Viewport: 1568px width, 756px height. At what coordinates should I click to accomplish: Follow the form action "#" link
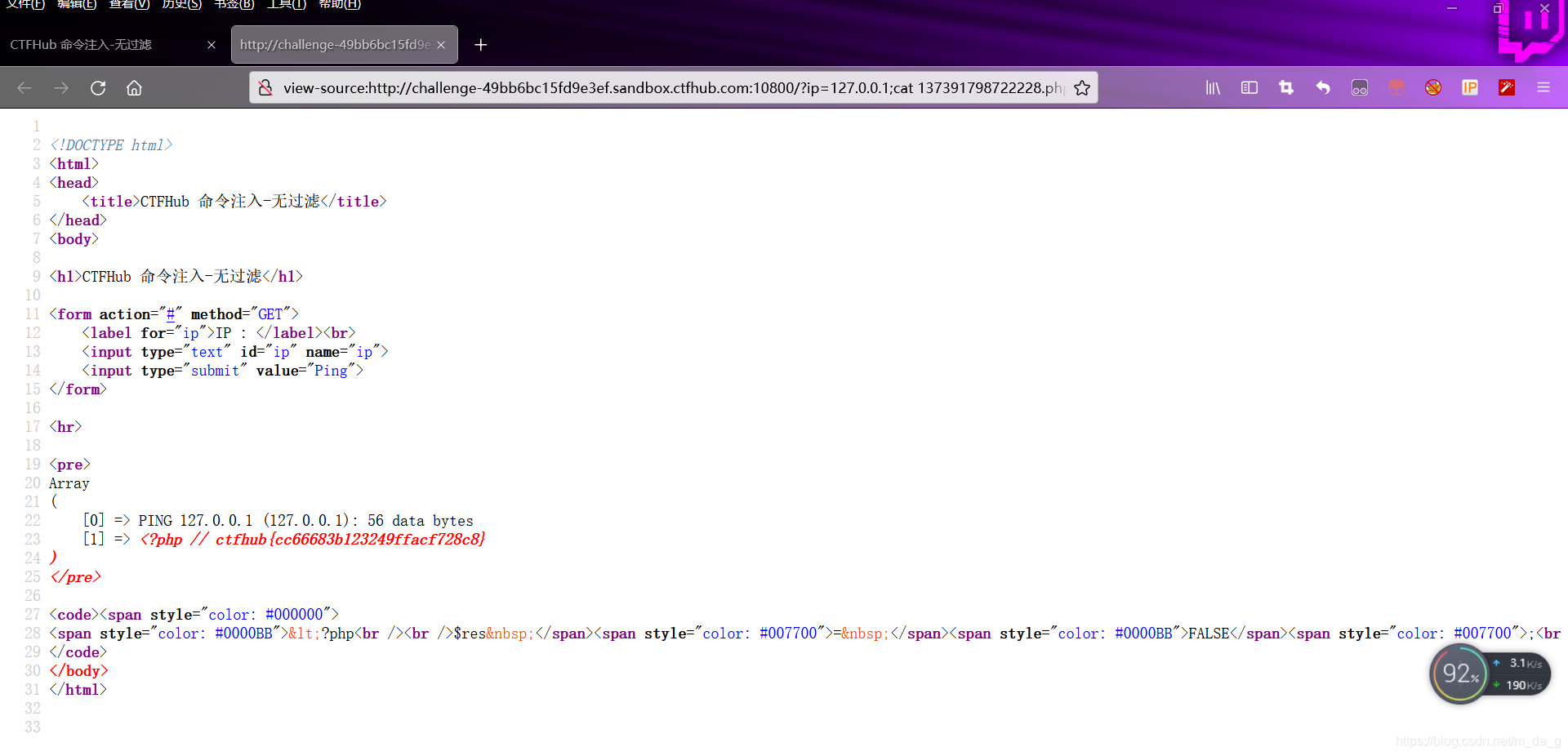coord(171,314)
